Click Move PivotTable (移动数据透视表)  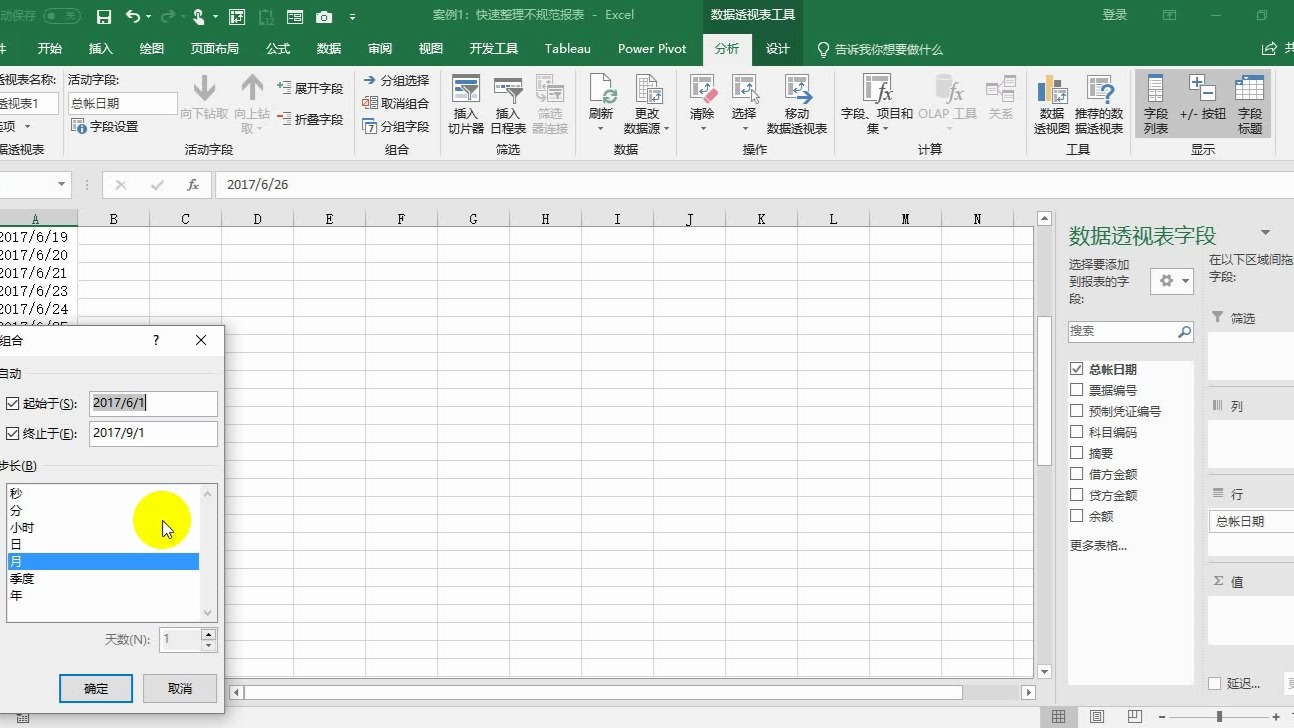[x=797, y=105]
